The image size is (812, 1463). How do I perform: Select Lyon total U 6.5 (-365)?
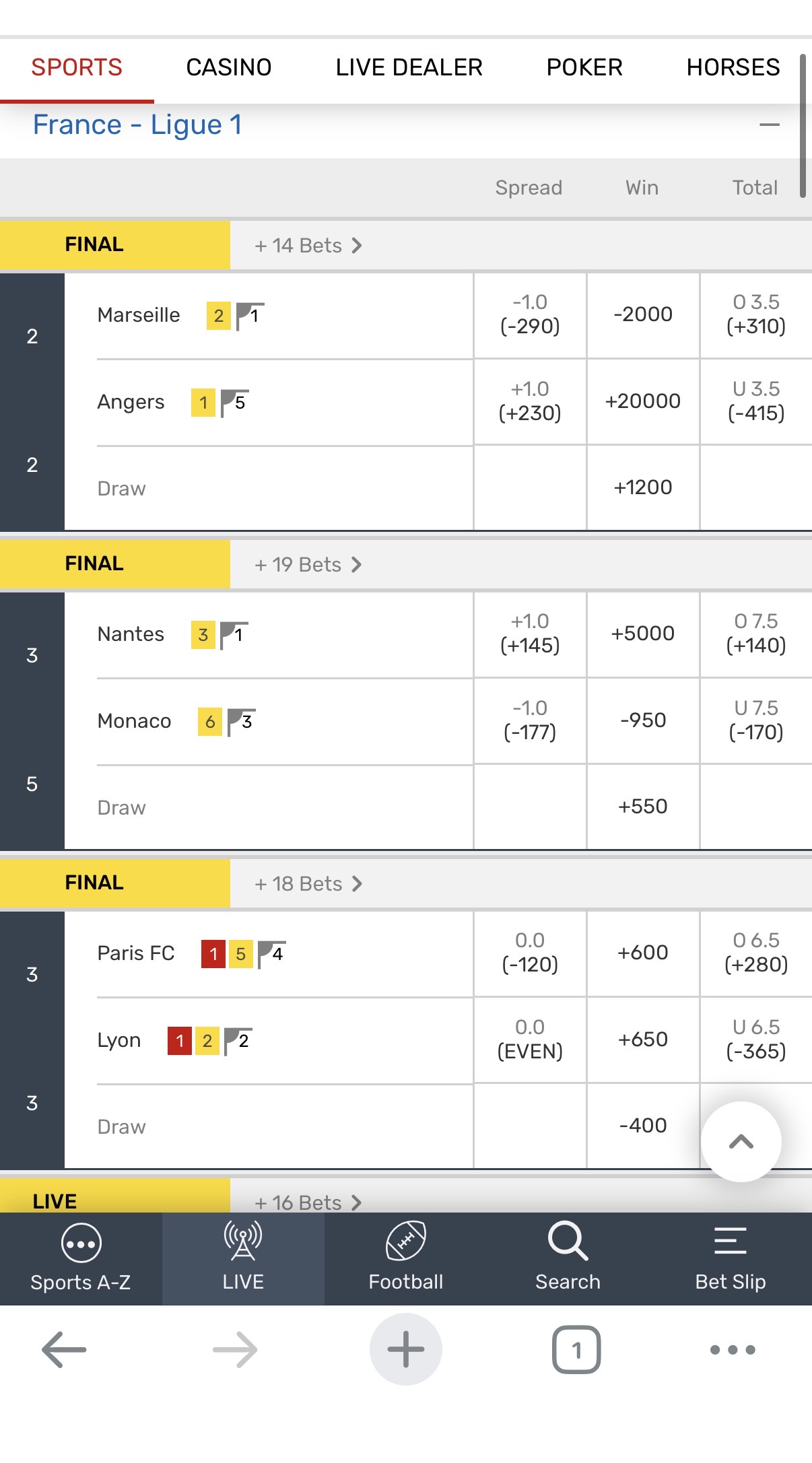coord(755,1040)
